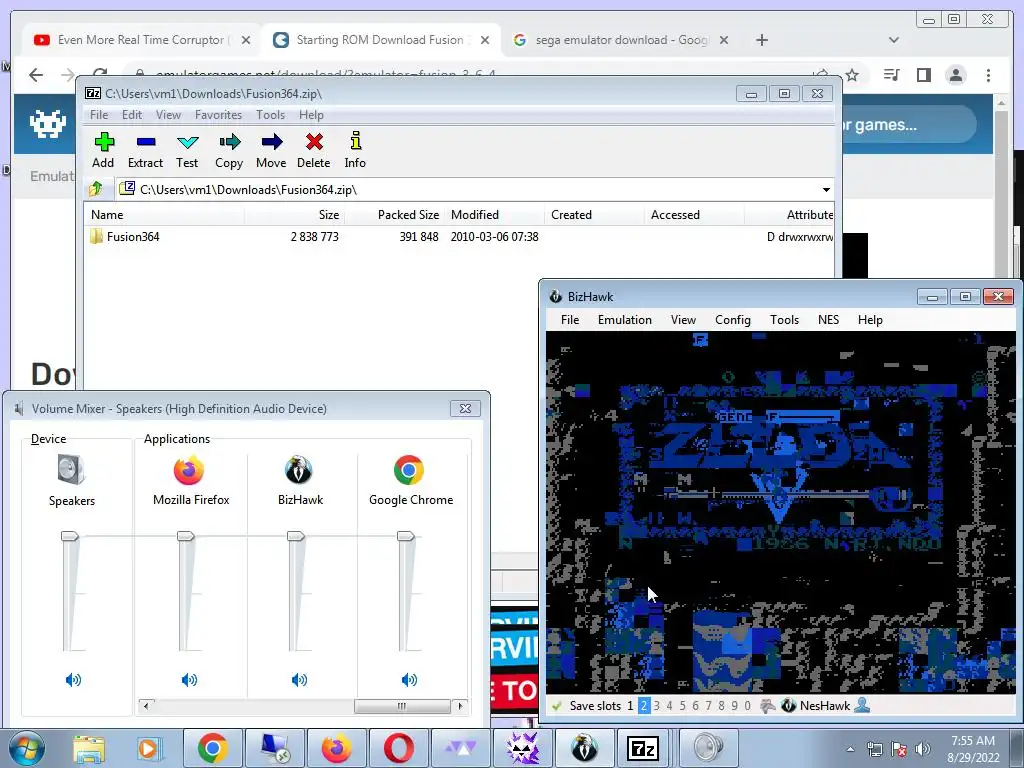Click Volume Mixer scrollbar left arrow

coord(146,706)
